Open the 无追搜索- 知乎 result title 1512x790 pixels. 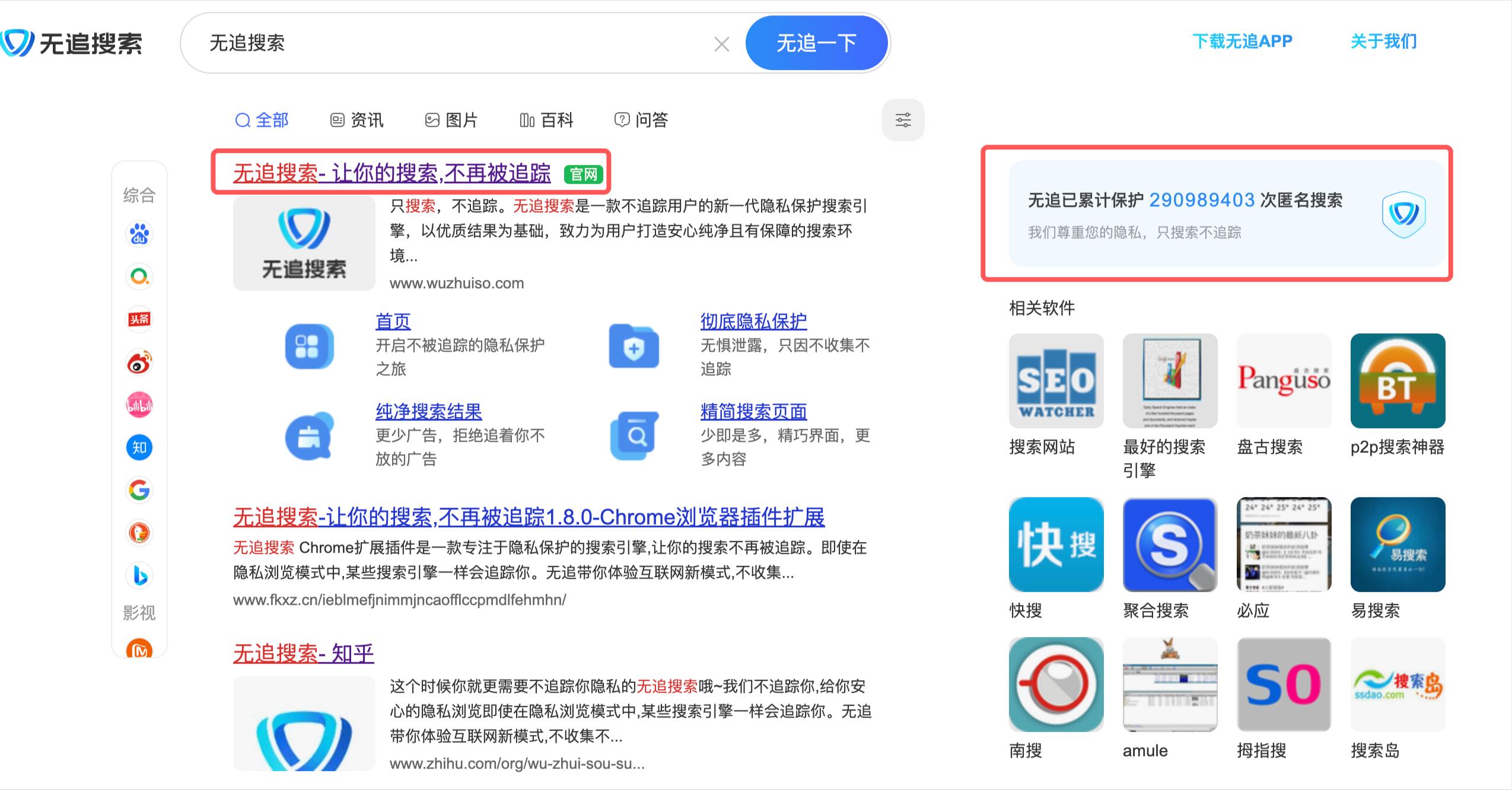pos(303,654)
